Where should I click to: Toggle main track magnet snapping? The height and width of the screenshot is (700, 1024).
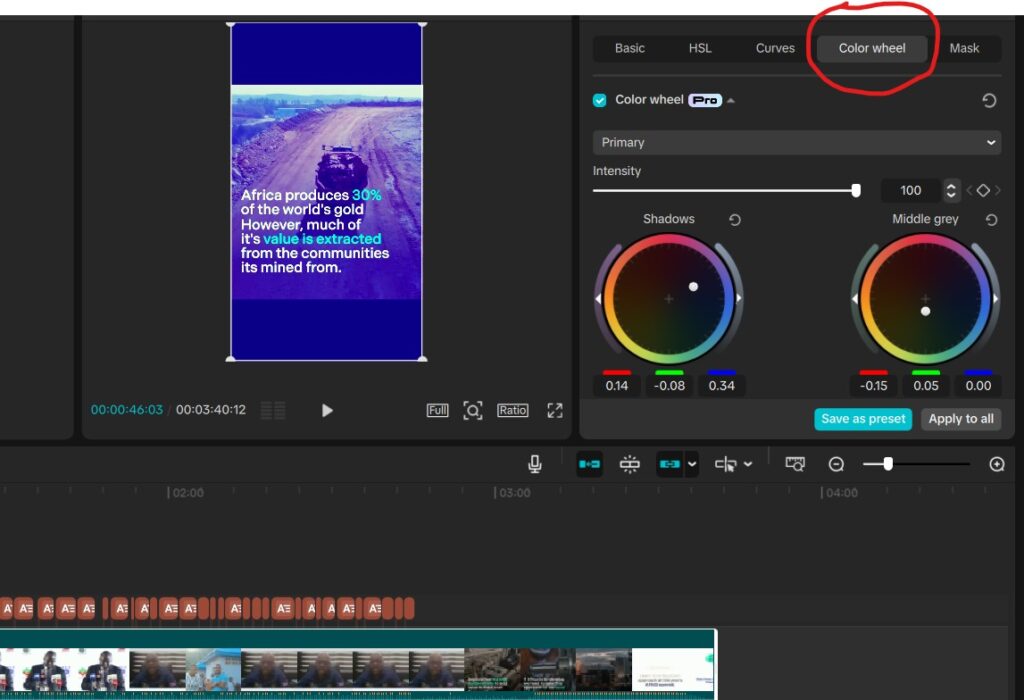pyautogui.click(x=590, y=464)
